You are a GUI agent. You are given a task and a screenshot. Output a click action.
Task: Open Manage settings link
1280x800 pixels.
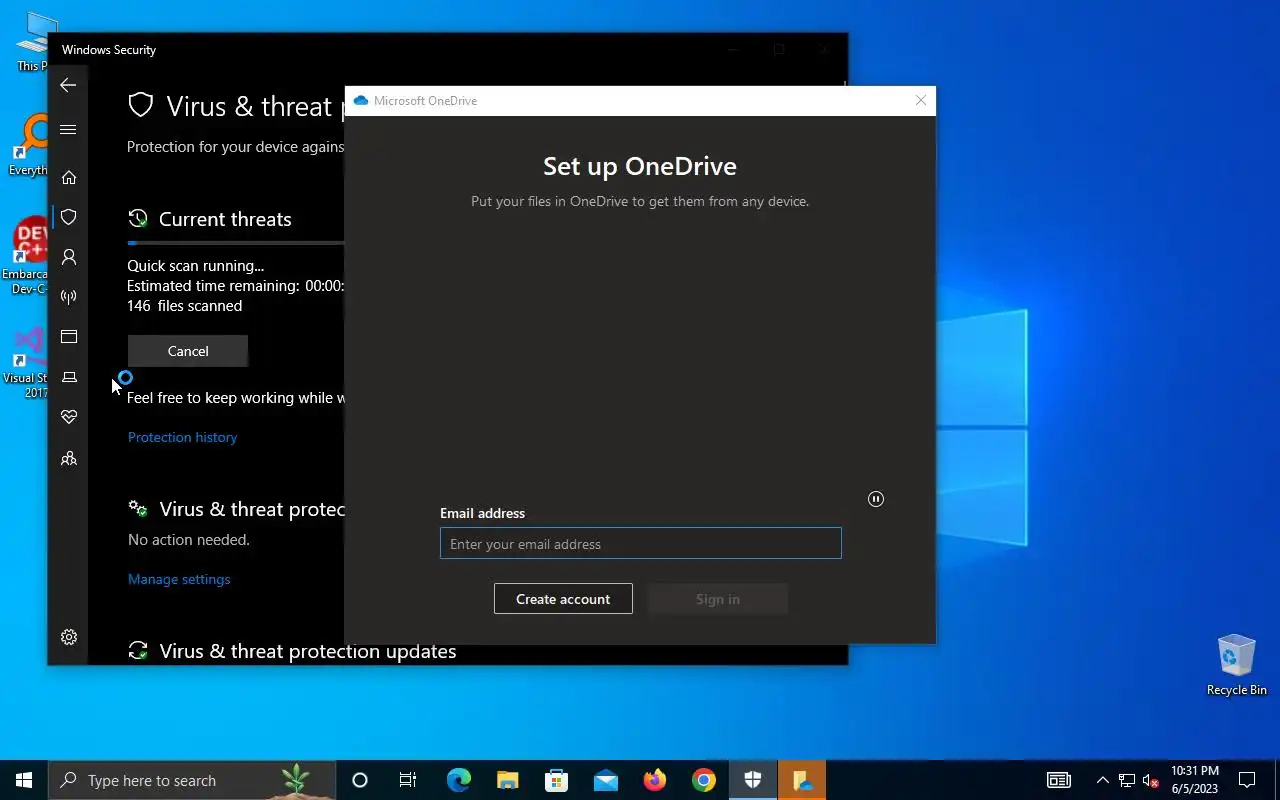point(179,579)
